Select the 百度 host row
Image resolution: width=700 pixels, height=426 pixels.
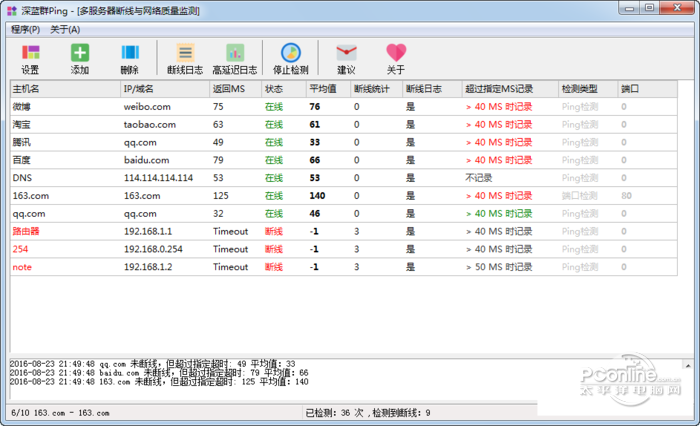click(344, 160)
